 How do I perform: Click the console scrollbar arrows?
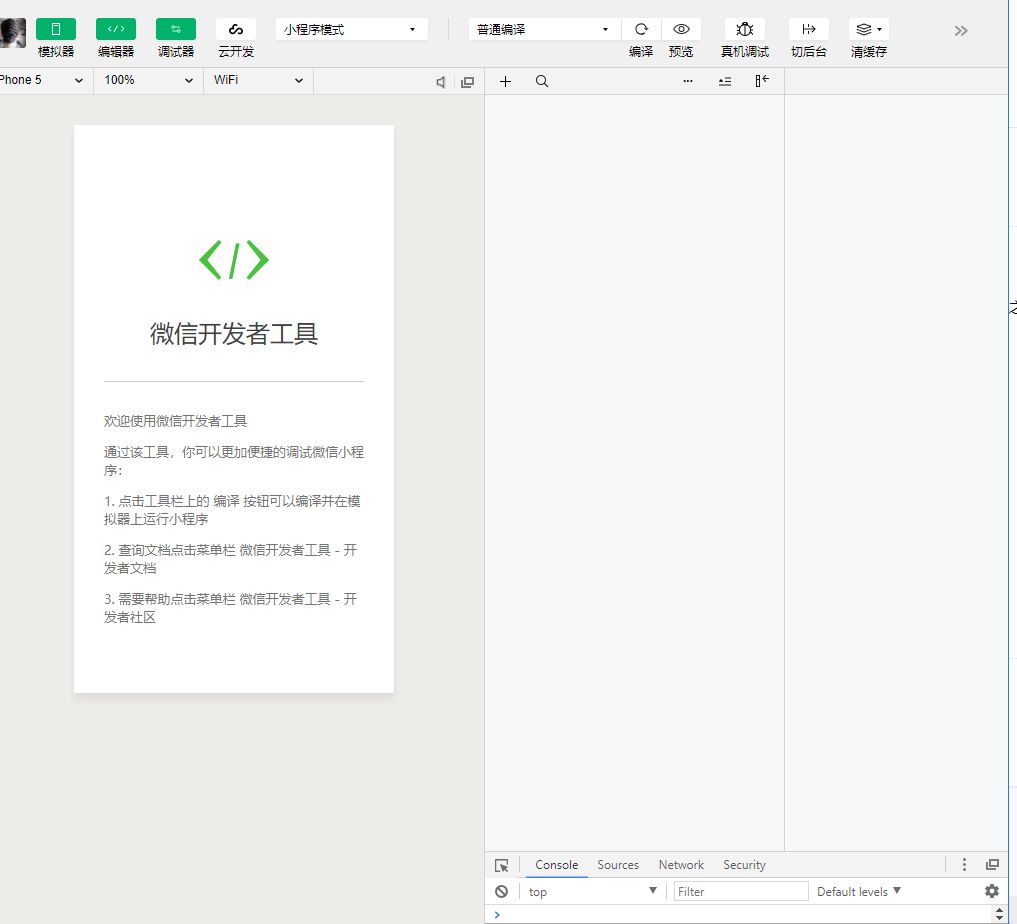point(999,915)
